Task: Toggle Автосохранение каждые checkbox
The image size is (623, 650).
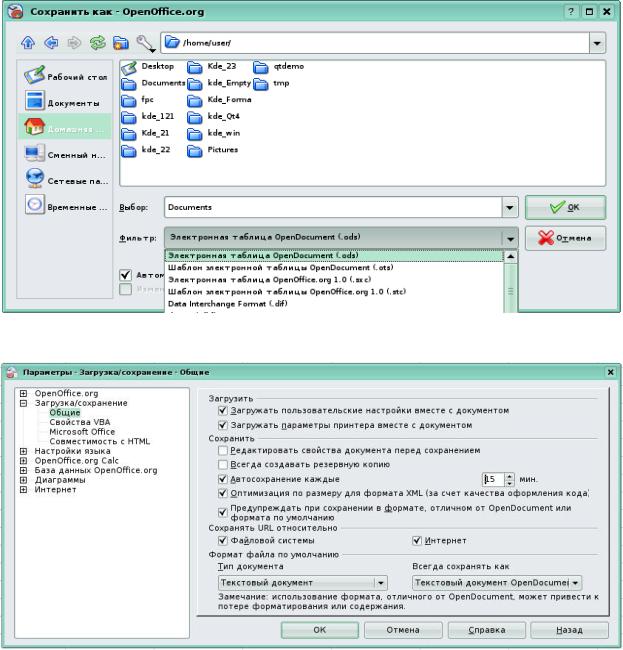Action: click(x=223, y=479)
